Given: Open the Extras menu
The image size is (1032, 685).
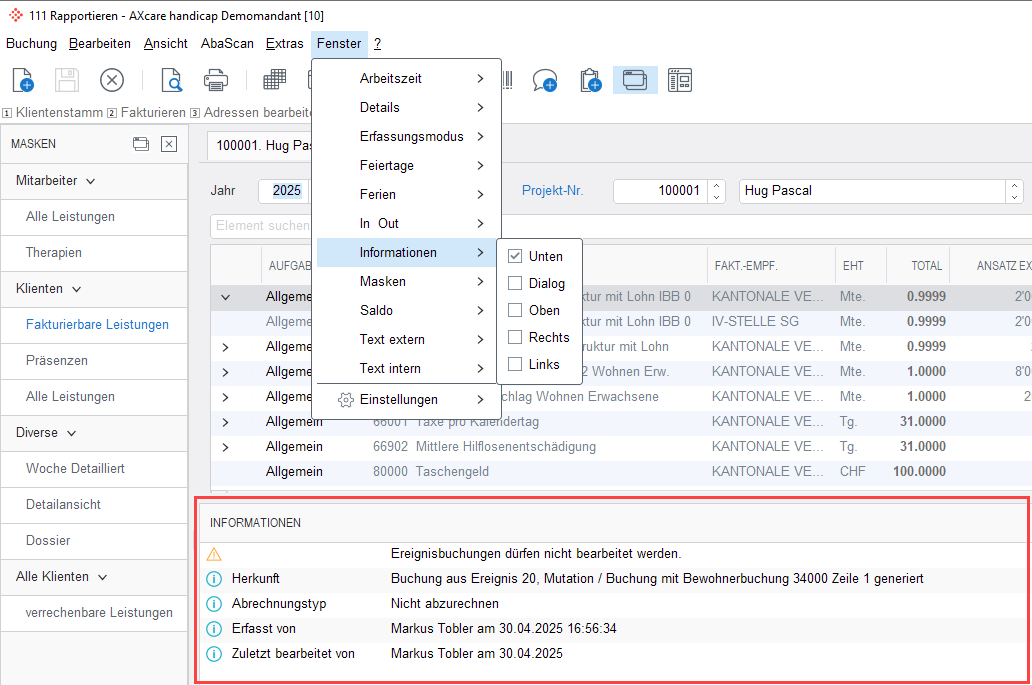Looking at the screenshot, I should (x=285, y=44).
